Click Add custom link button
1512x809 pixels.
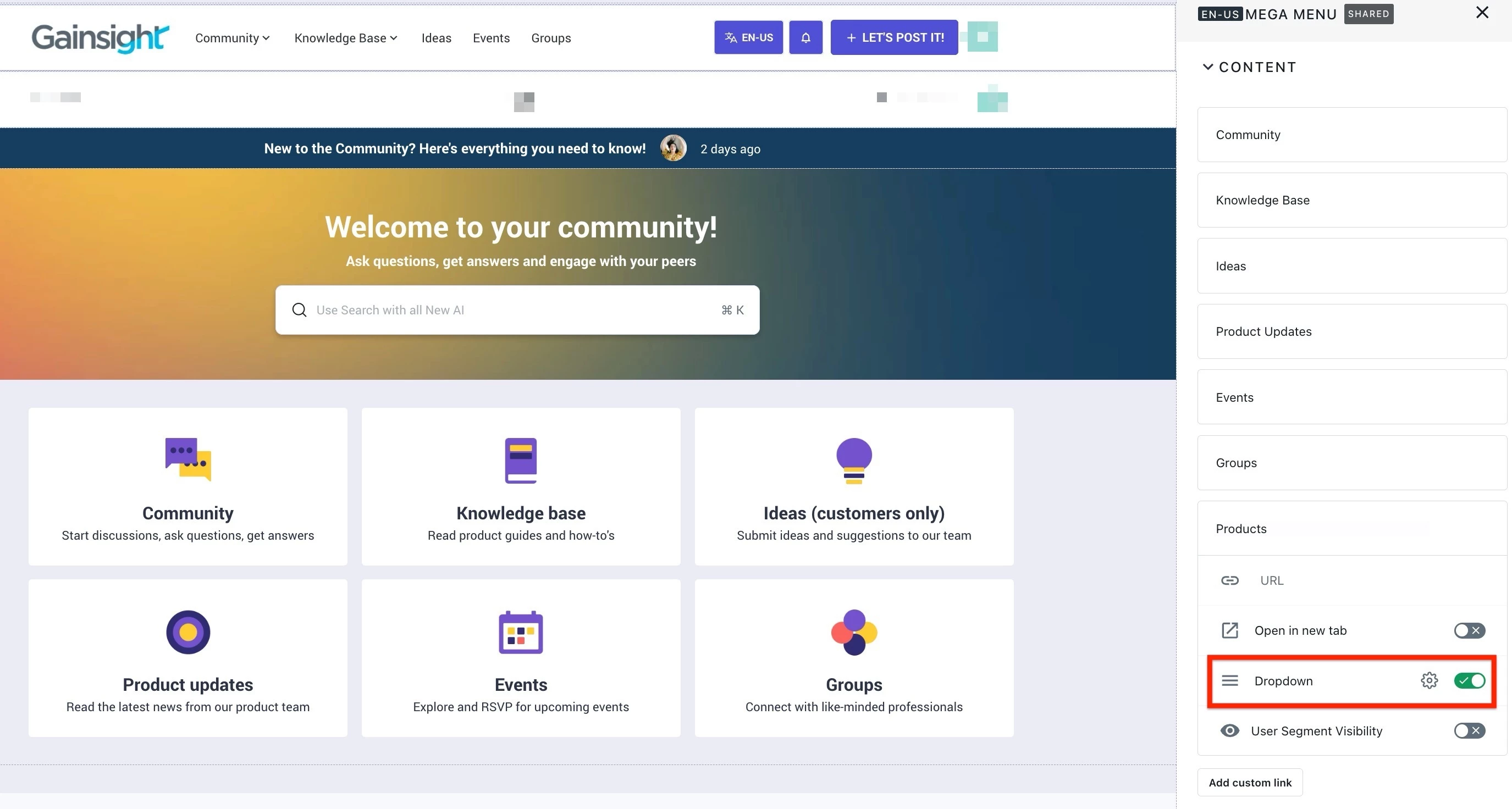tap(1250, 782)
